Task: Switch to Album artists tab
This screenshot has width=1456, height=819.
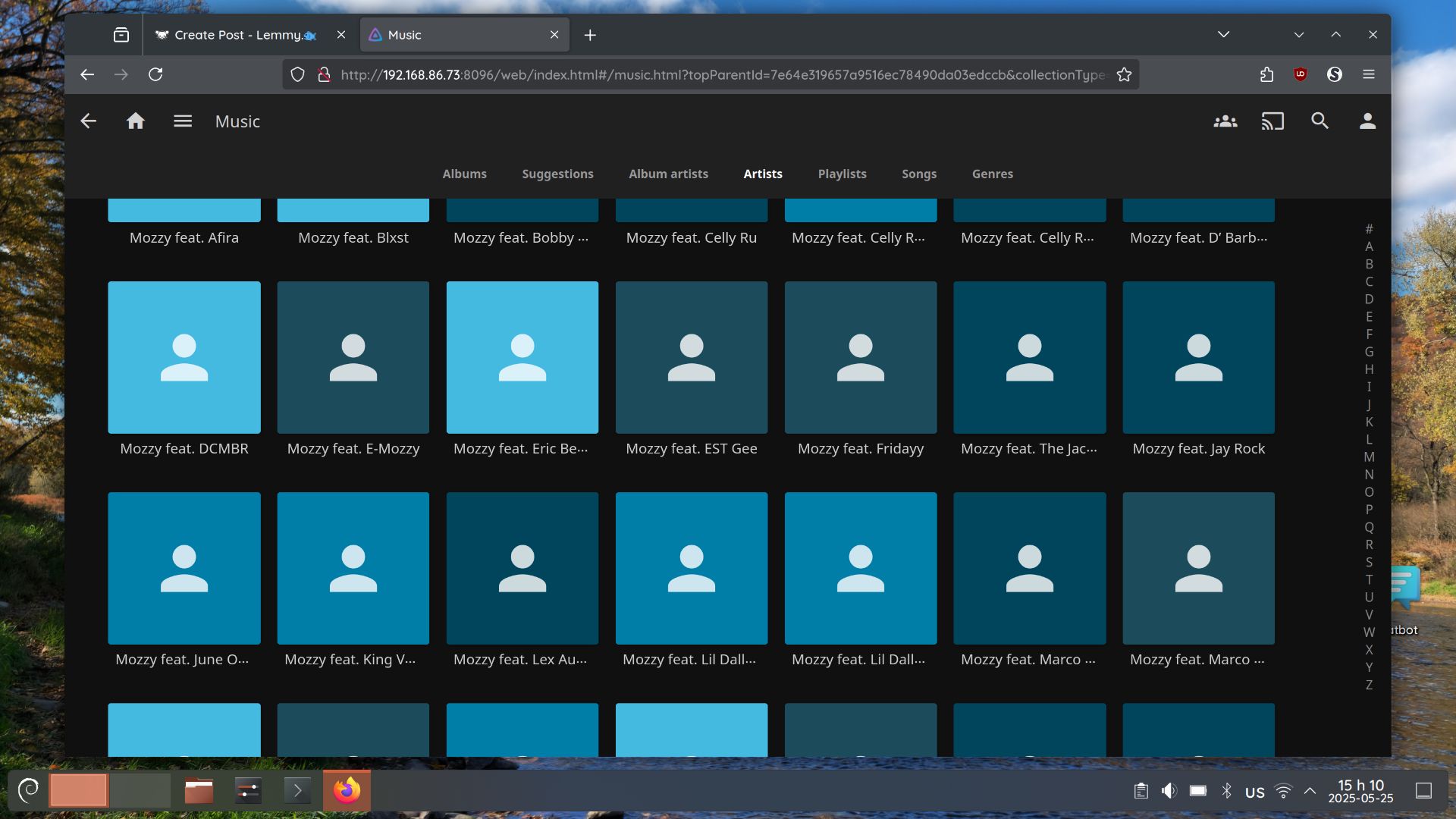Action: click(668, 174)
